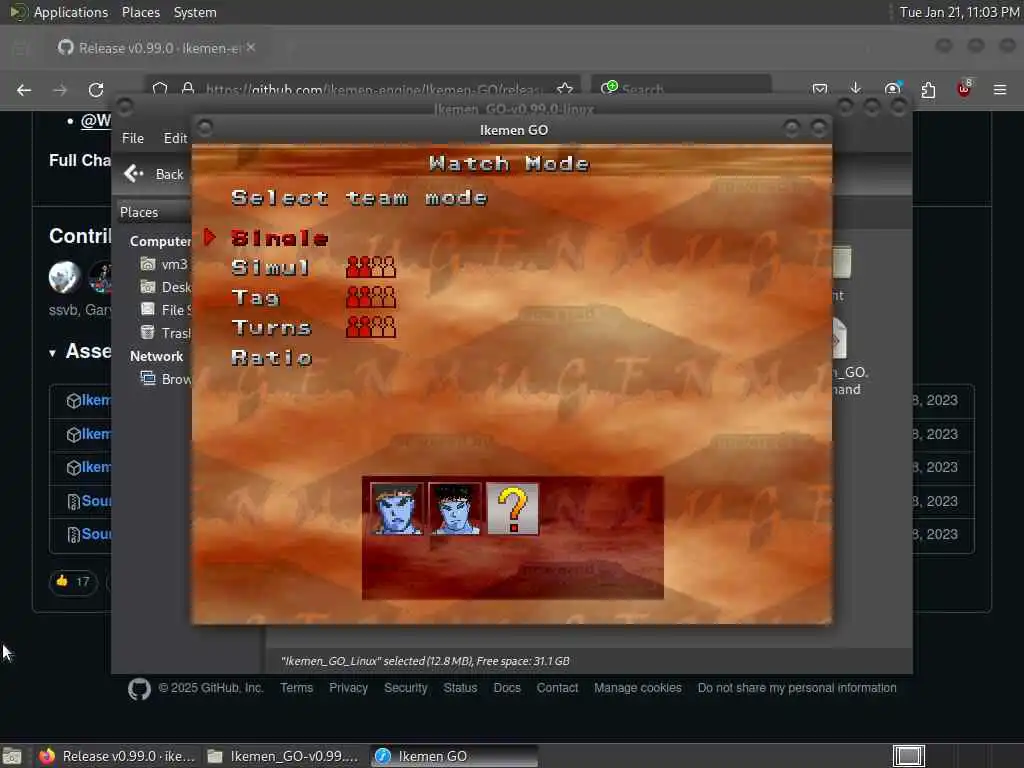Open Desktop location in file manager sidebar

pos(165,287)
